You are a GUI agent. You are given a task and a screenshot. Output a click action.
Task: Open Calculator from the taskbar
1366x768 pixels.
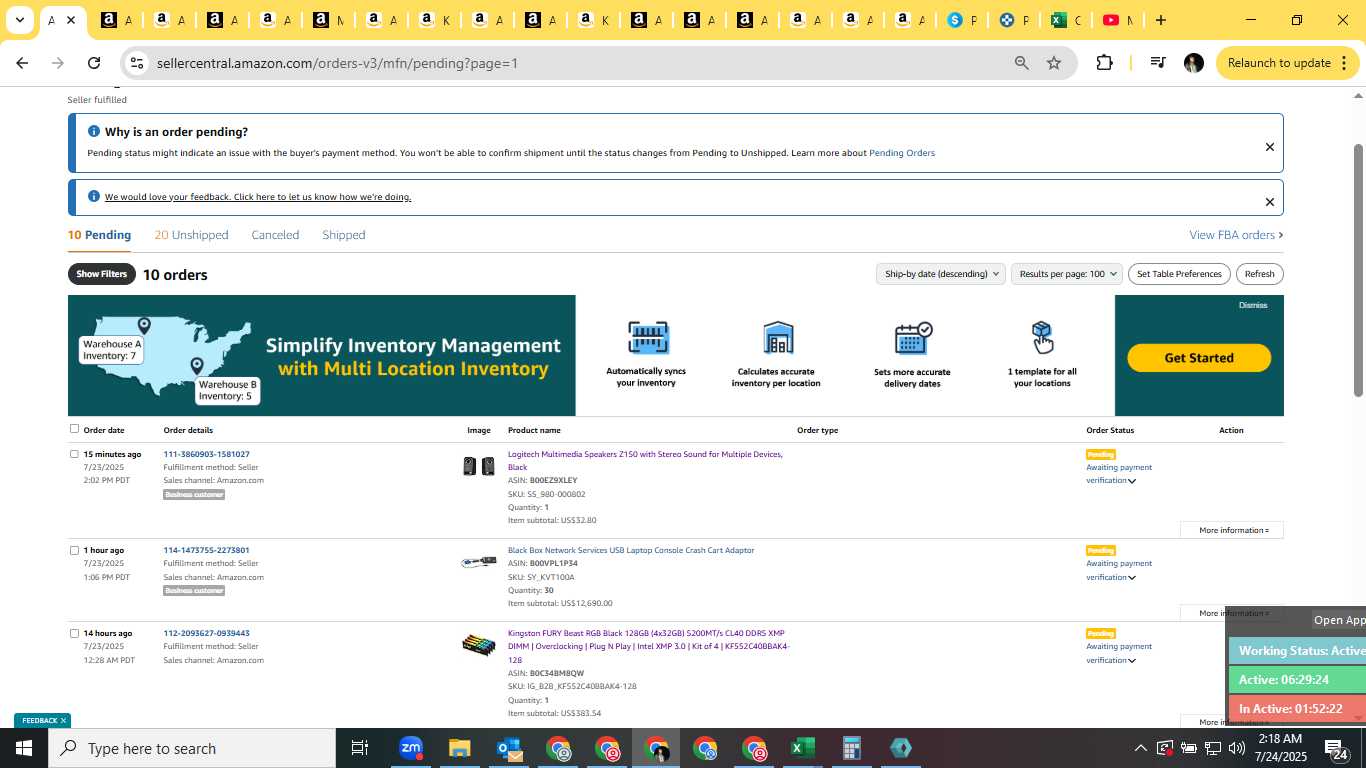(851, 748)
